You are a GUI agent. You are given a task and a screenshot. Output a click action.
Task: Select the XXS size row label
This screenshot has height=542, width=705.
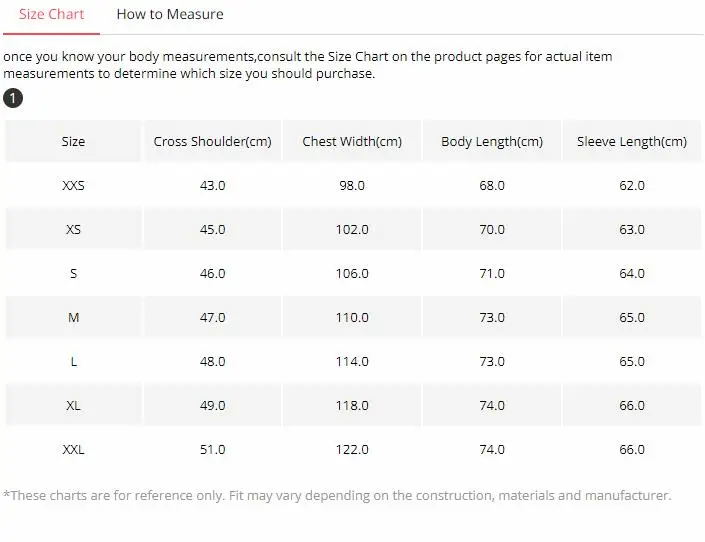[73, 186]
